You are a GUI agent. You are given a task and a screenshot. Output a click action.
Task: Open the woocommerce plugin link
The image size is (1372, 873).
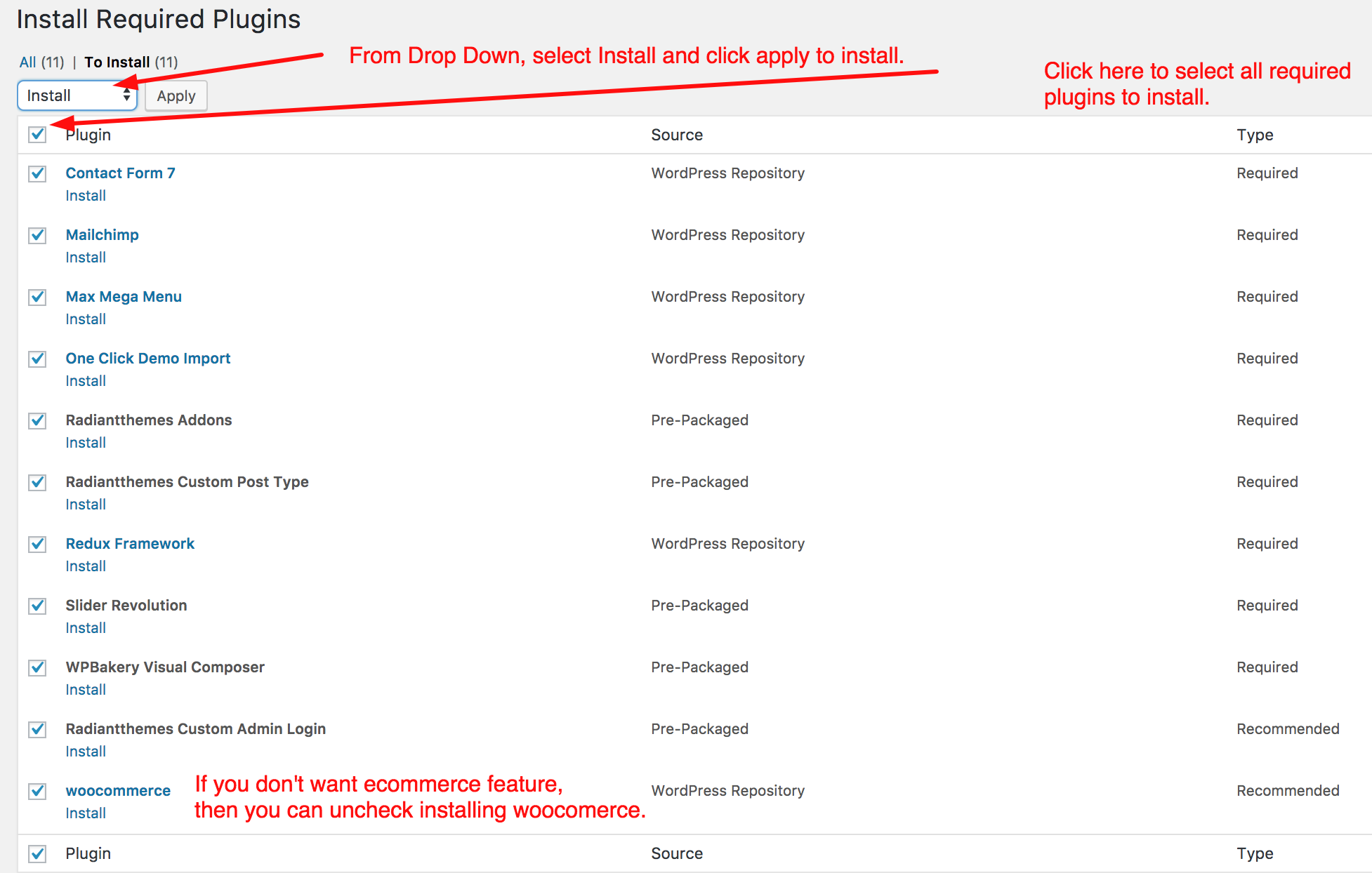point(118,790)
